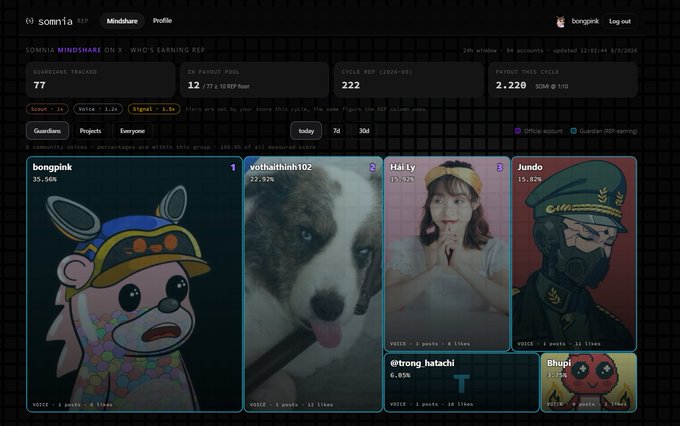Click the bongpink username in header

click(585, 21)
